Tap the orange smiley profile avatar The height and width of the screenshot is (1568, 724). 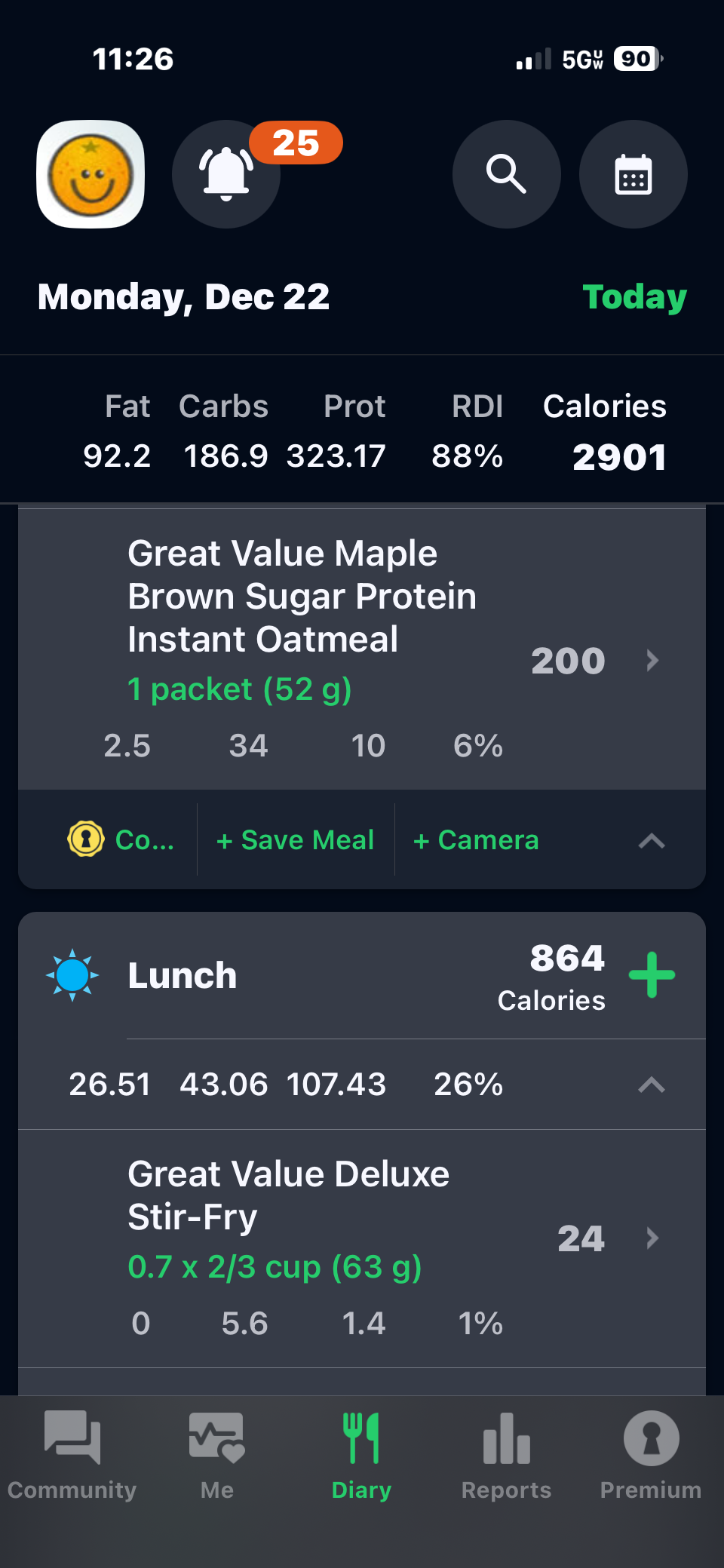90,174
